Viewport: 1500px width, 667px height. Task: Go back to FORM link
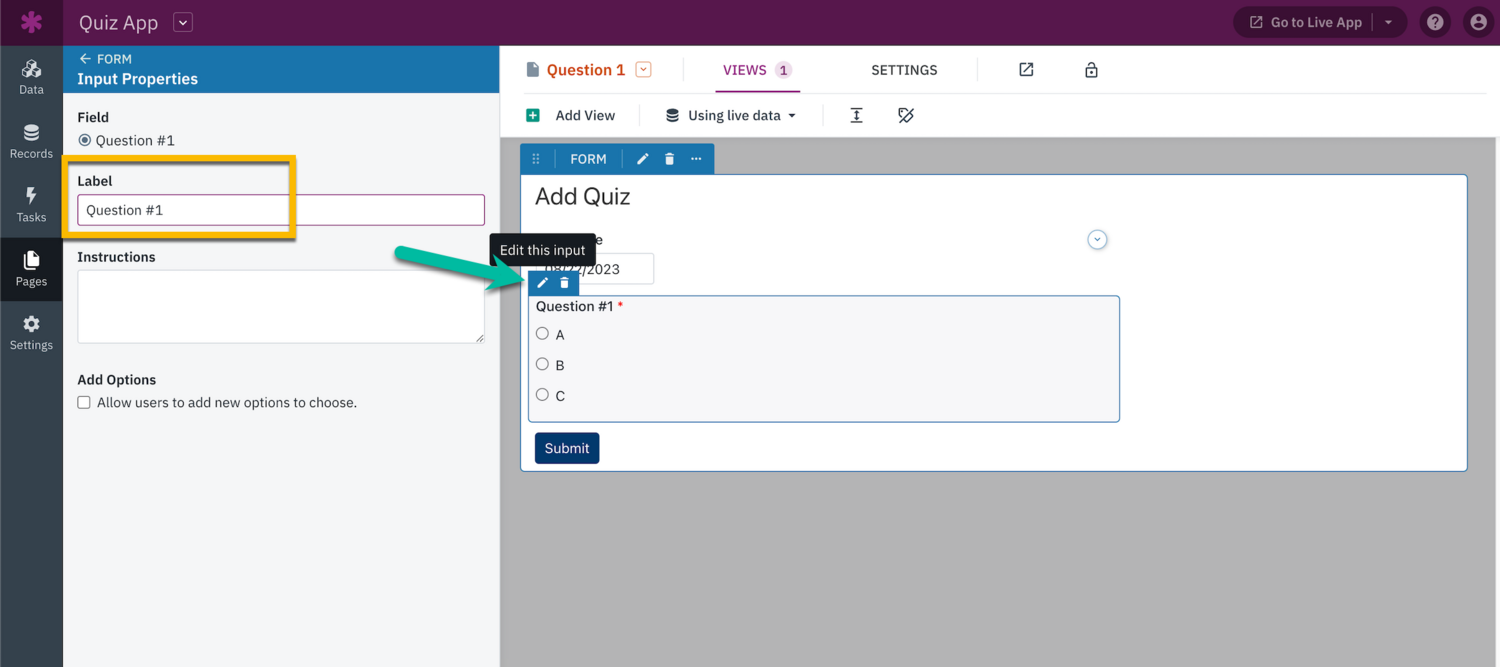click(106, 59)
